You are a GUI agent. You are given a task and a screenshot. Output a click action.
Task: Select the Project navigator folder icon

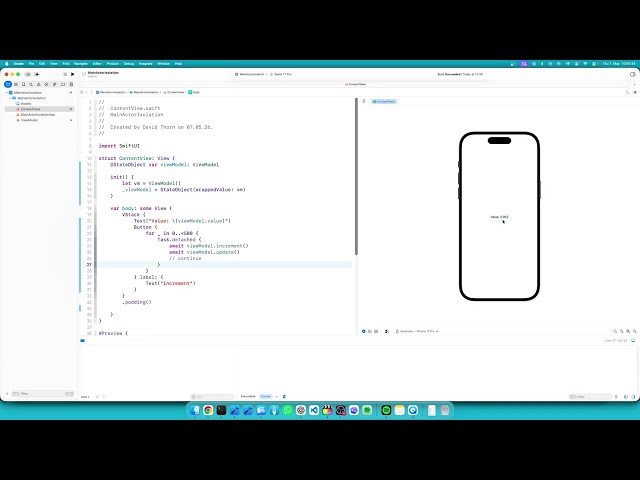click(8, 84)
